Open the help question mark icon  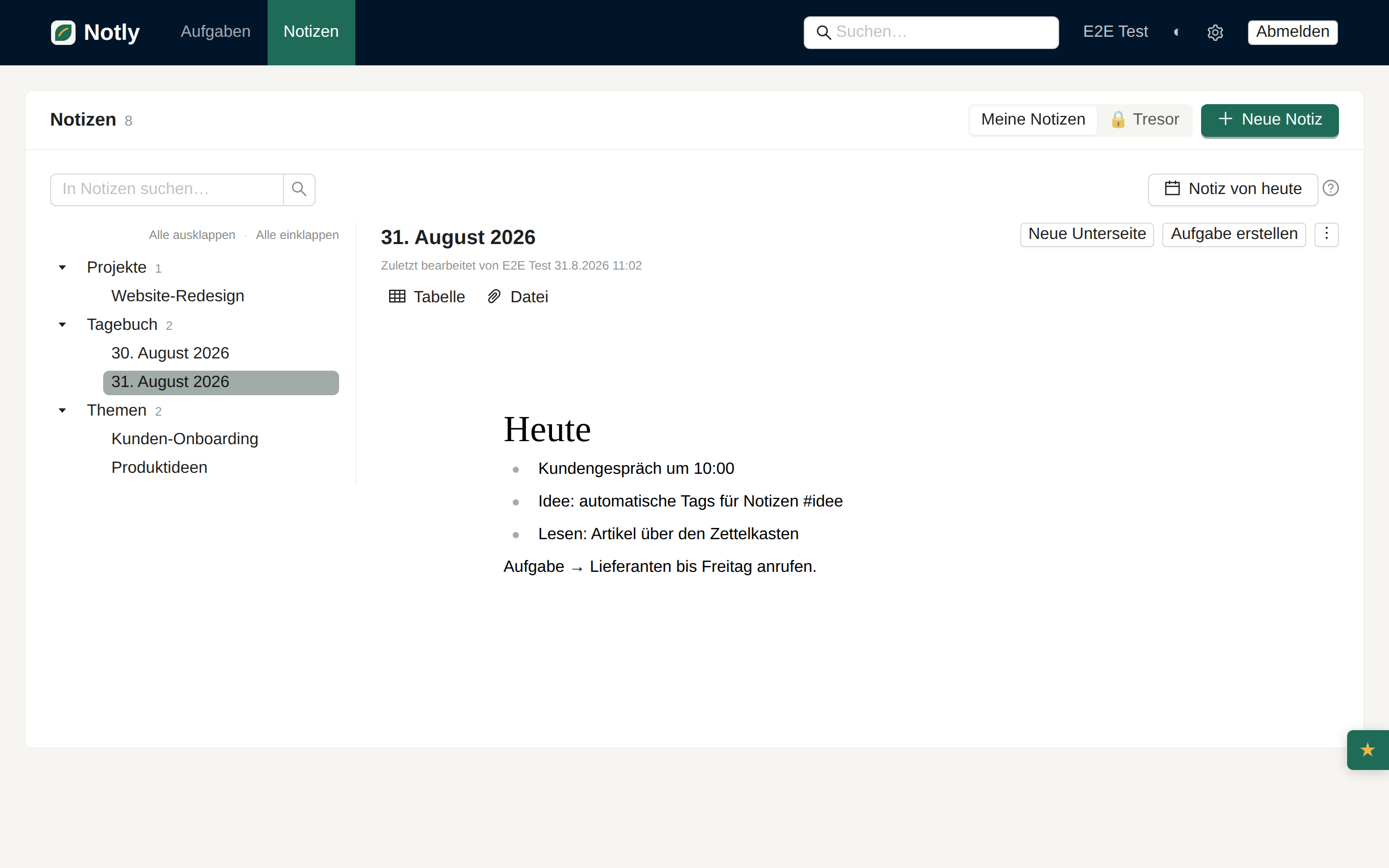pos(1330,188)
